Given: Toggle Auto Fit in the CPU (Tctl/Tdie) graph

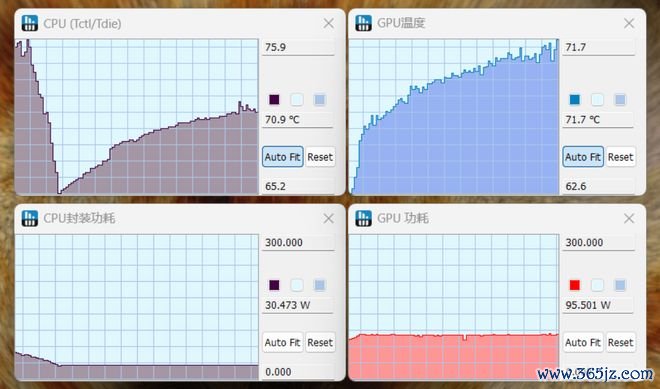Looking at the screenshot, I should tap(282, 157).
